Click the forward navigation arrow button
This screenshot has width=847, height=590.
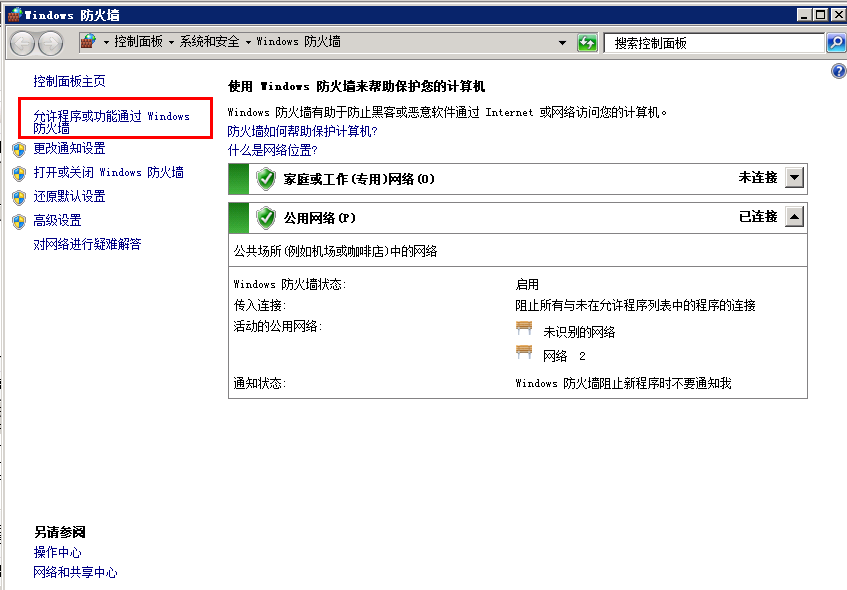click(50, 43)
